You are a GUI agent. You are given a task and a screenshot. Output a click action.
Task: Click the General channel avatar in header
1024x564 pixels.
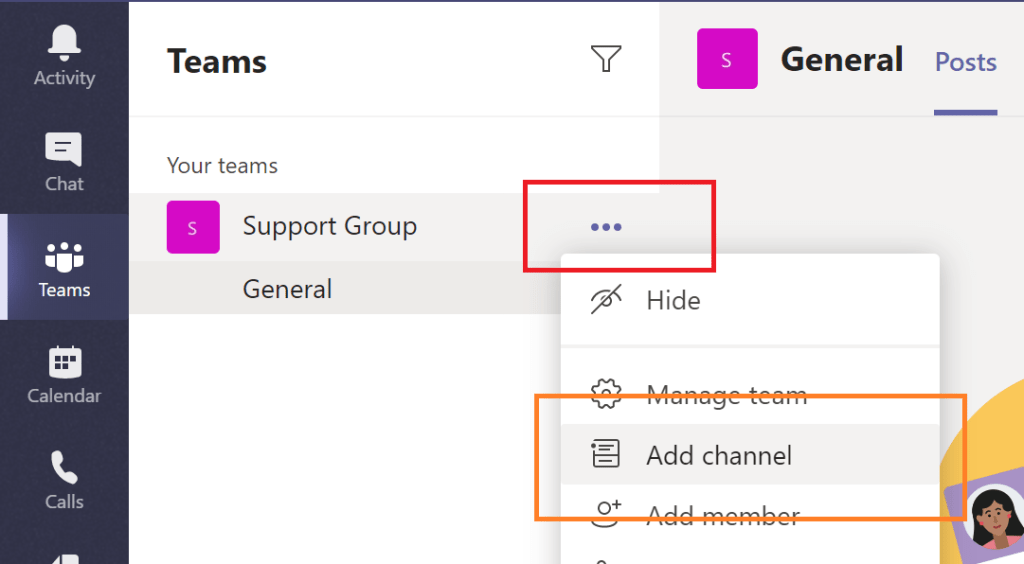tap(727, 59)
